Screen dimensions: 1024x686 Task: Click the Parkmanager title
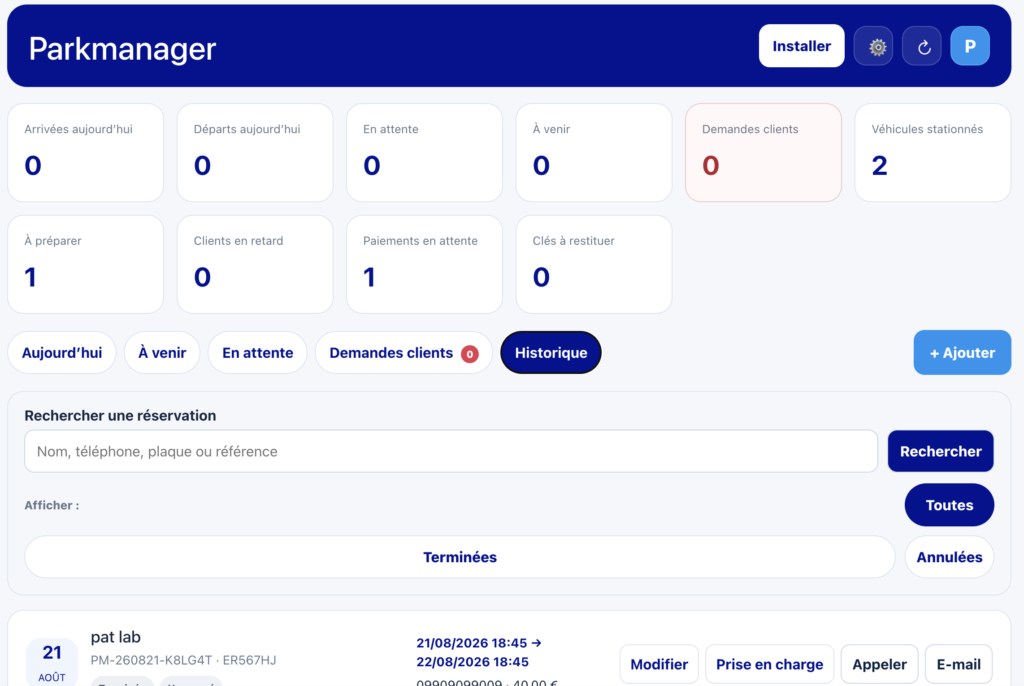pyautogui.click(x=122, y=49)
